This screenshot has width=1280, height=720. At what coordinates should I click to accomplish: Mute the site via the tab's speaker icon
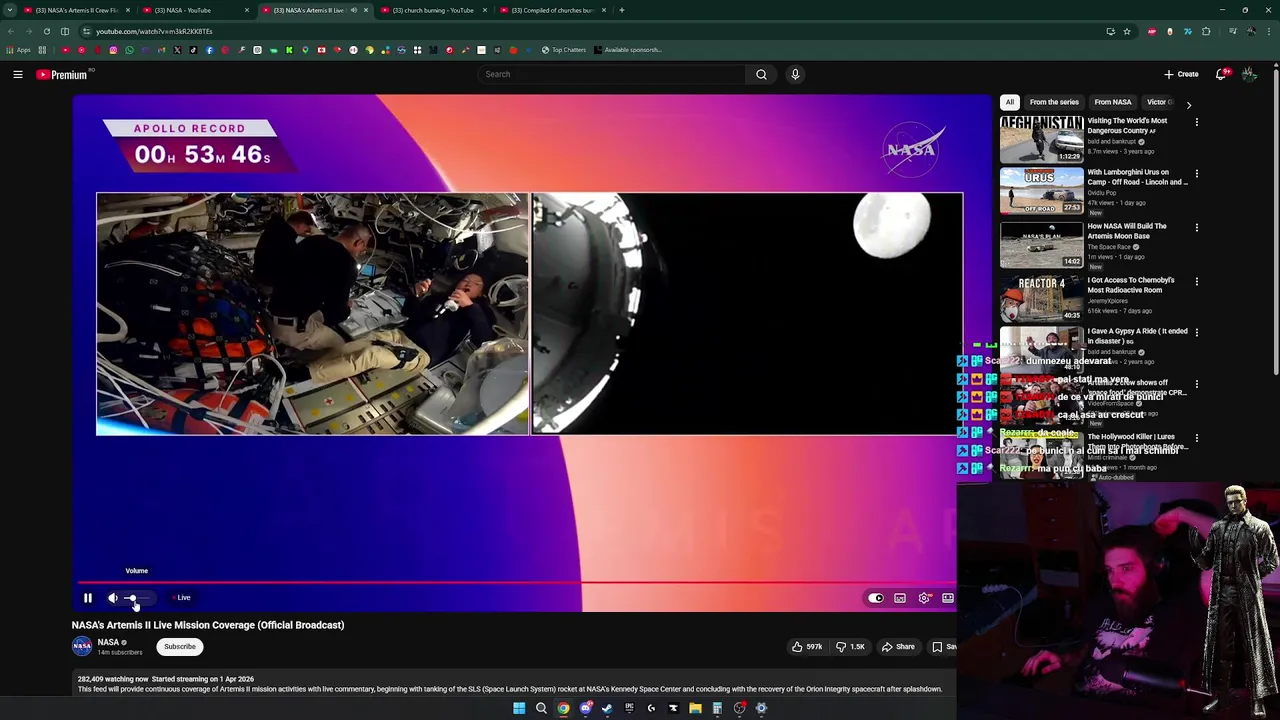[x=353, y=10]
